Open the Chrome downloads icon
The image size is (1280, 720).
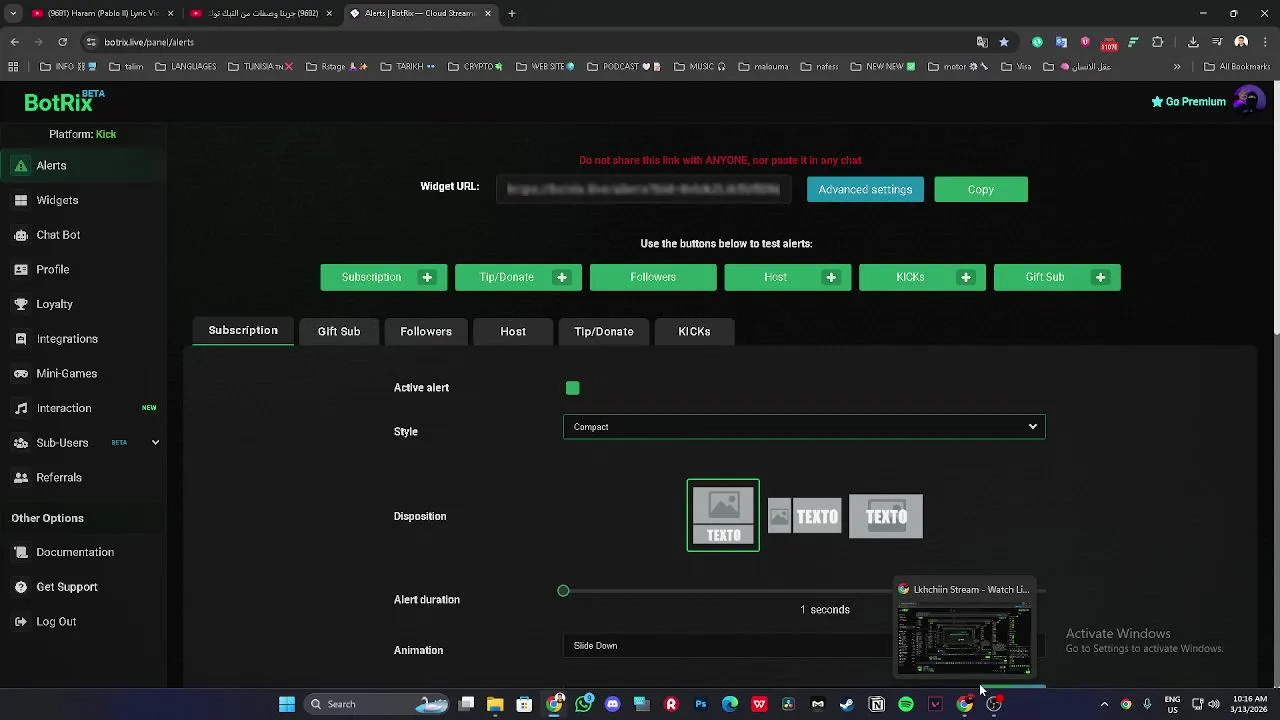coord(1193,42)
